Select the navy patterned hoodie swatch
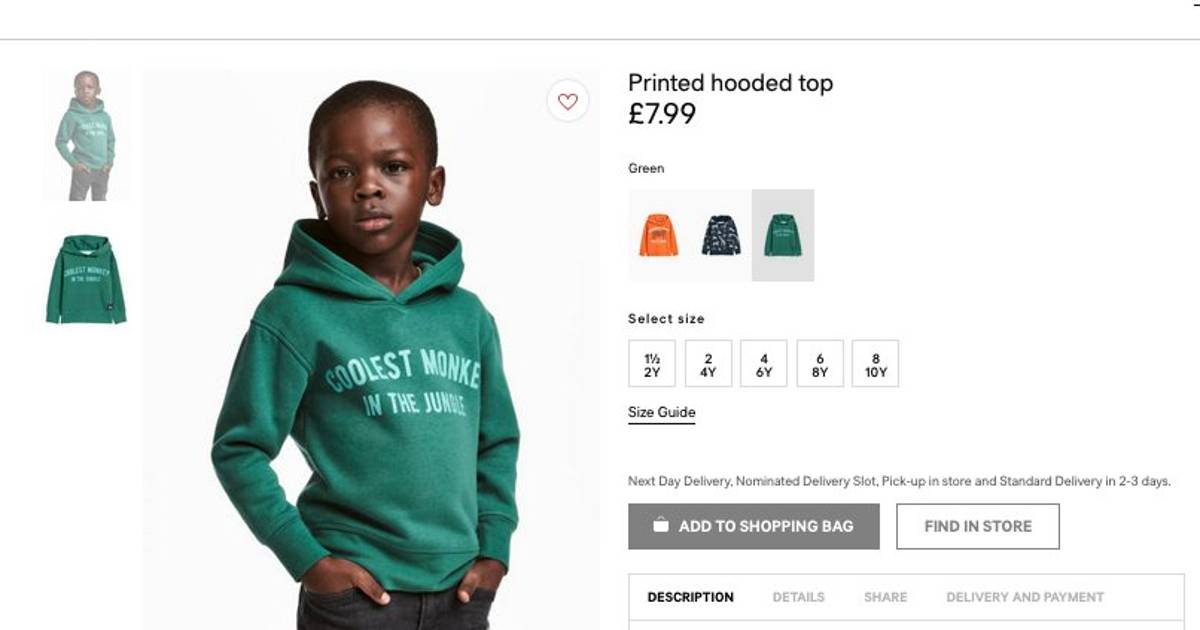The width and height of the screenshot is (1200, 630). pyautogui.click(x=721, y=236)
